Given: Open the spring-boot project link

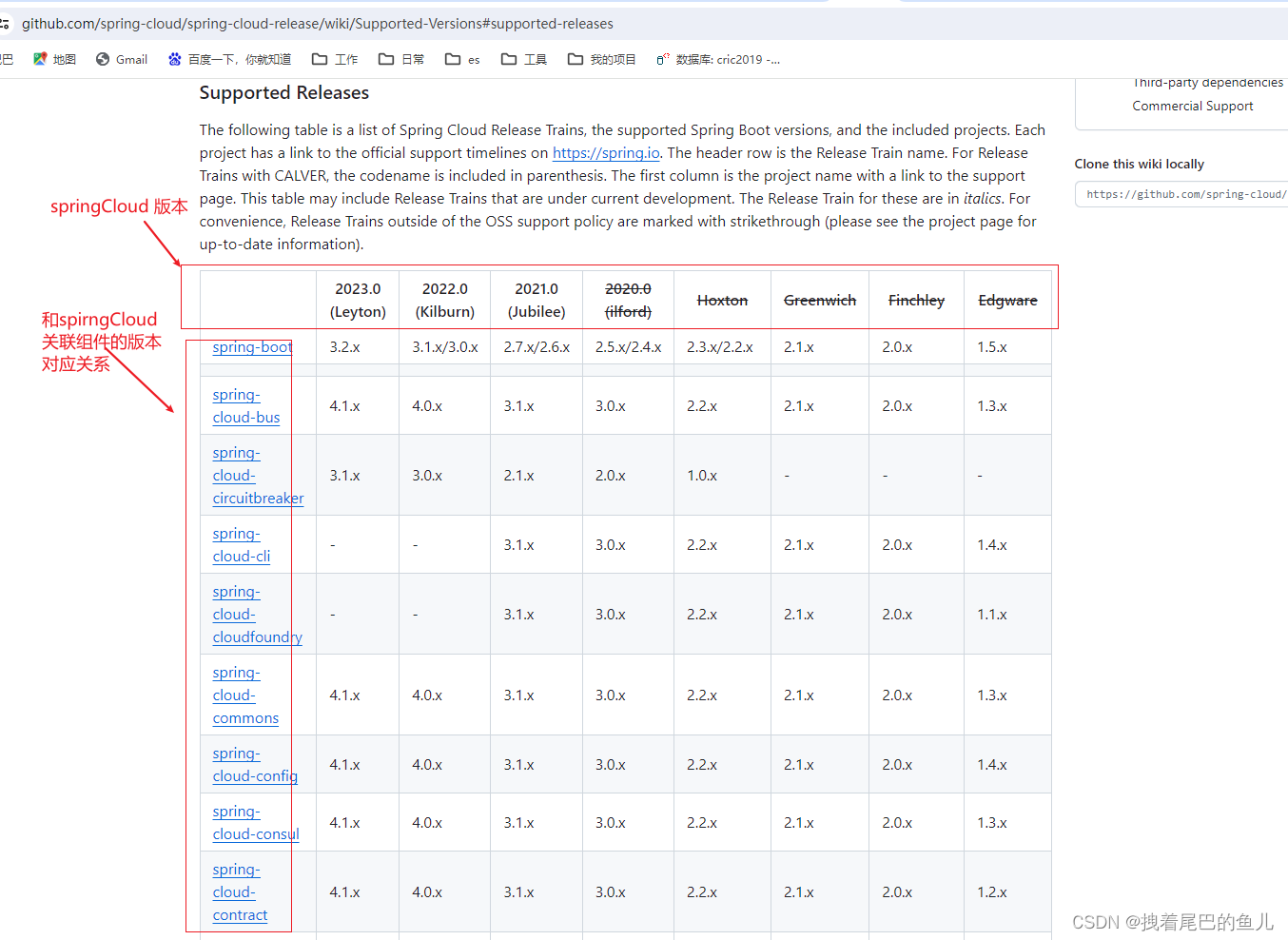Looking at the screenshot, I should tap(251, 346).
